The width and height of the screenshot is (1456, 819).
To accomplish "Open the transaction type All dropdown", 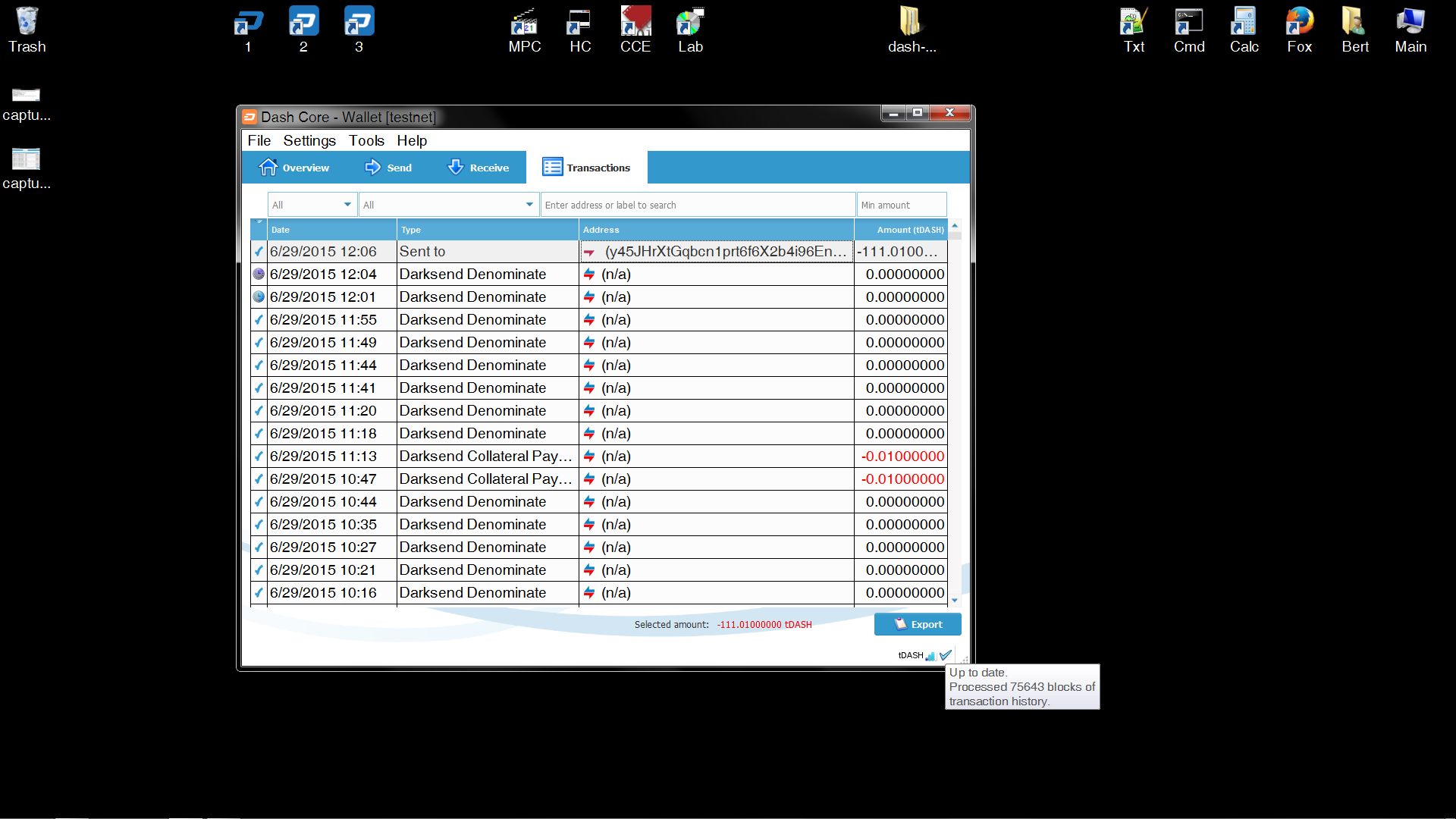I will pyautogui.click(x=448, y=205).
